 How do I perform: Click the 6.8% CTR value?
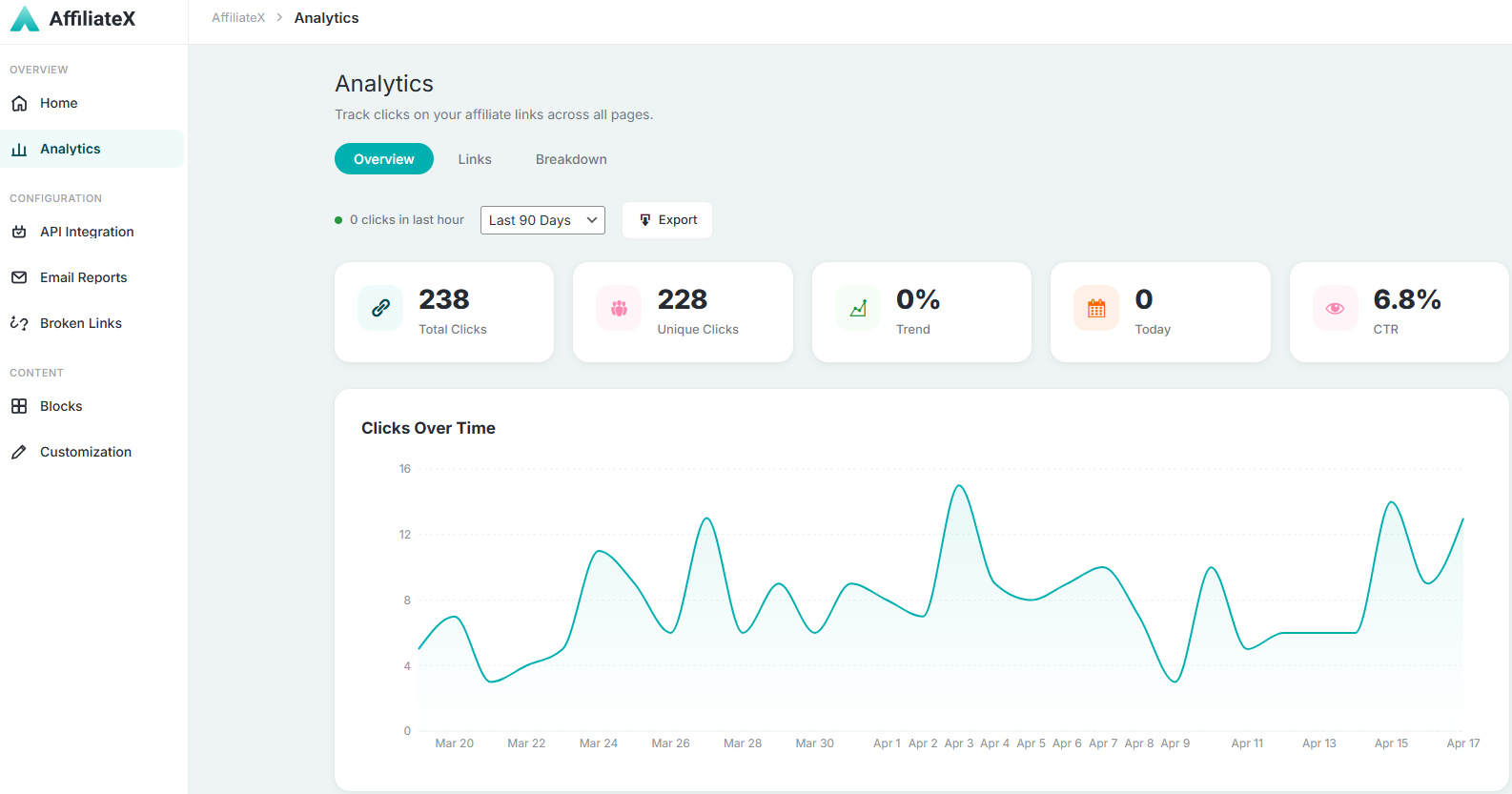[x=1407, y=299]
